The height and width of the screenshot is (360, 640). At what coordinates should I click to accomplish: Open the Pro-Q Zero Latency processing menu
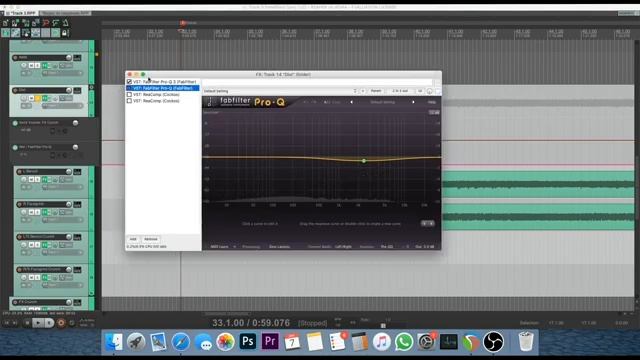(x=279, y=247)
